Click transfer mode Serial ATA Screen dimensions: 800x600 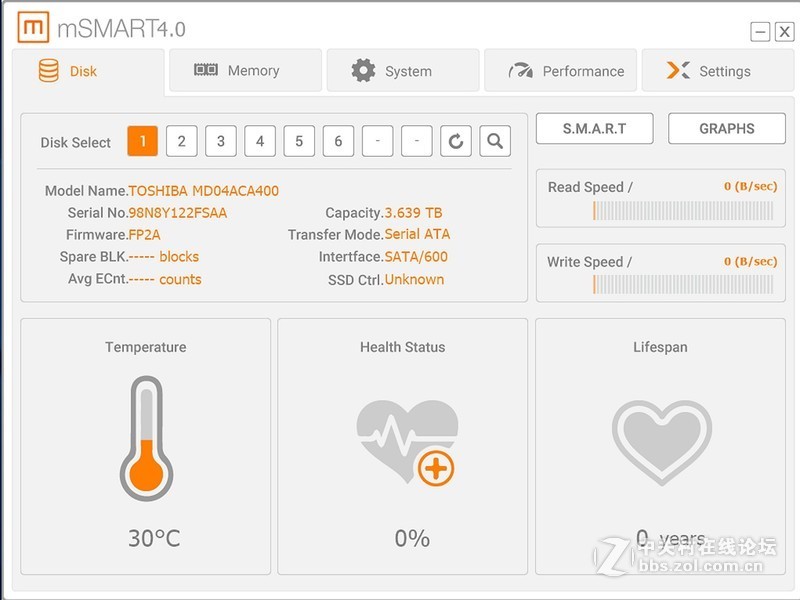coord(417,234)
